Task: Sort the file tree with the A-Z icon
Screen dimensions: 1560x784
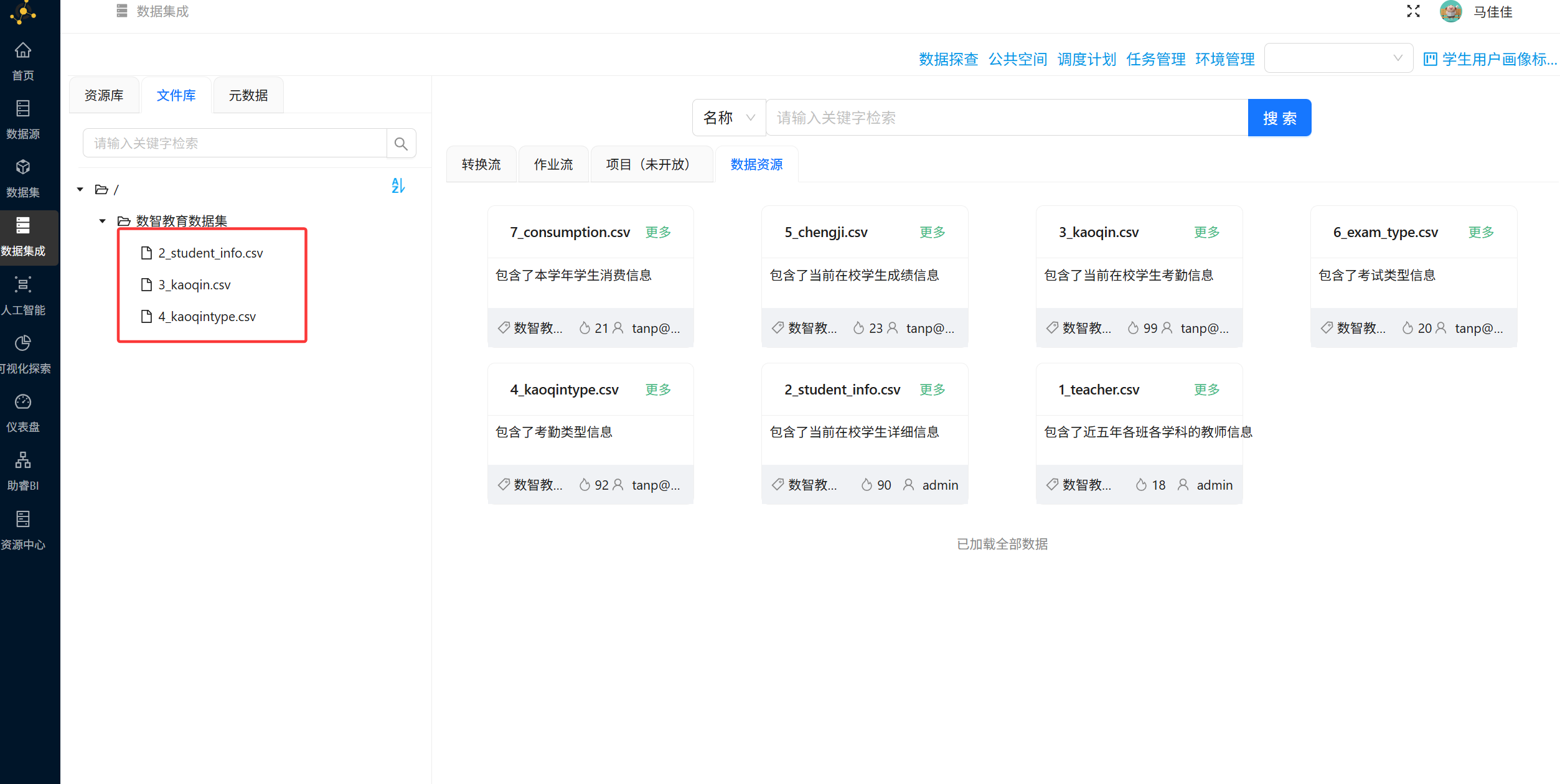Action: [398, 185]
